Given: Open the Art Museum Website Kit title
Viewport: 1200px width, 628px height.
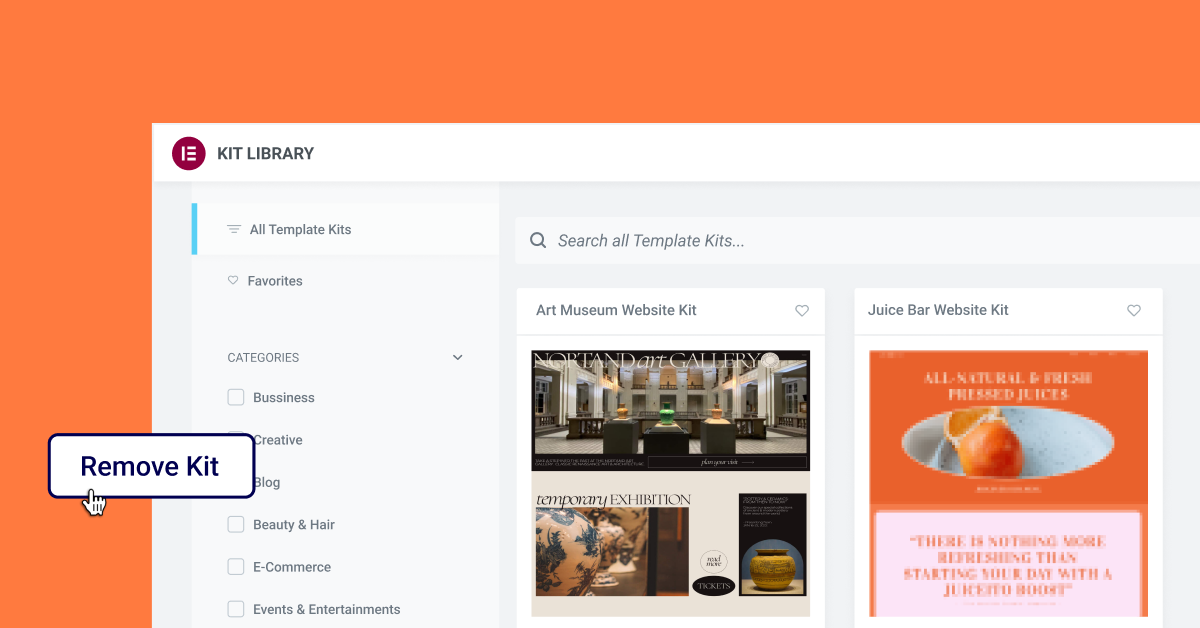Looking at the screenshot, I should click(616, 310).
